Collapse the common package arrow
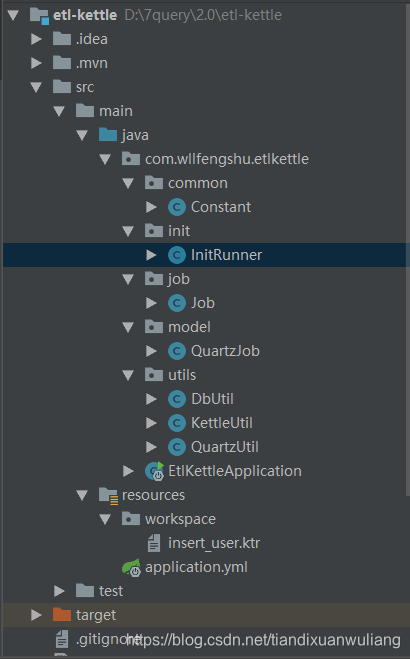Image resolution: width=410 pixels, height=659 pixels. point(128,183)
